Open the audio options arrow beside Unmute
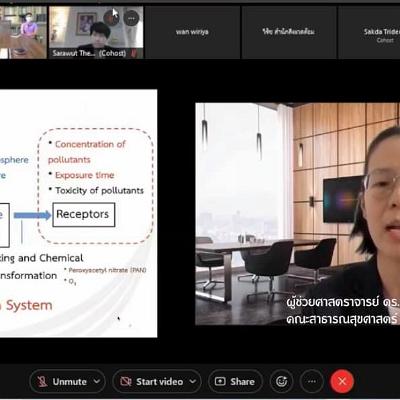400x400 pixels. click(97, 381)
